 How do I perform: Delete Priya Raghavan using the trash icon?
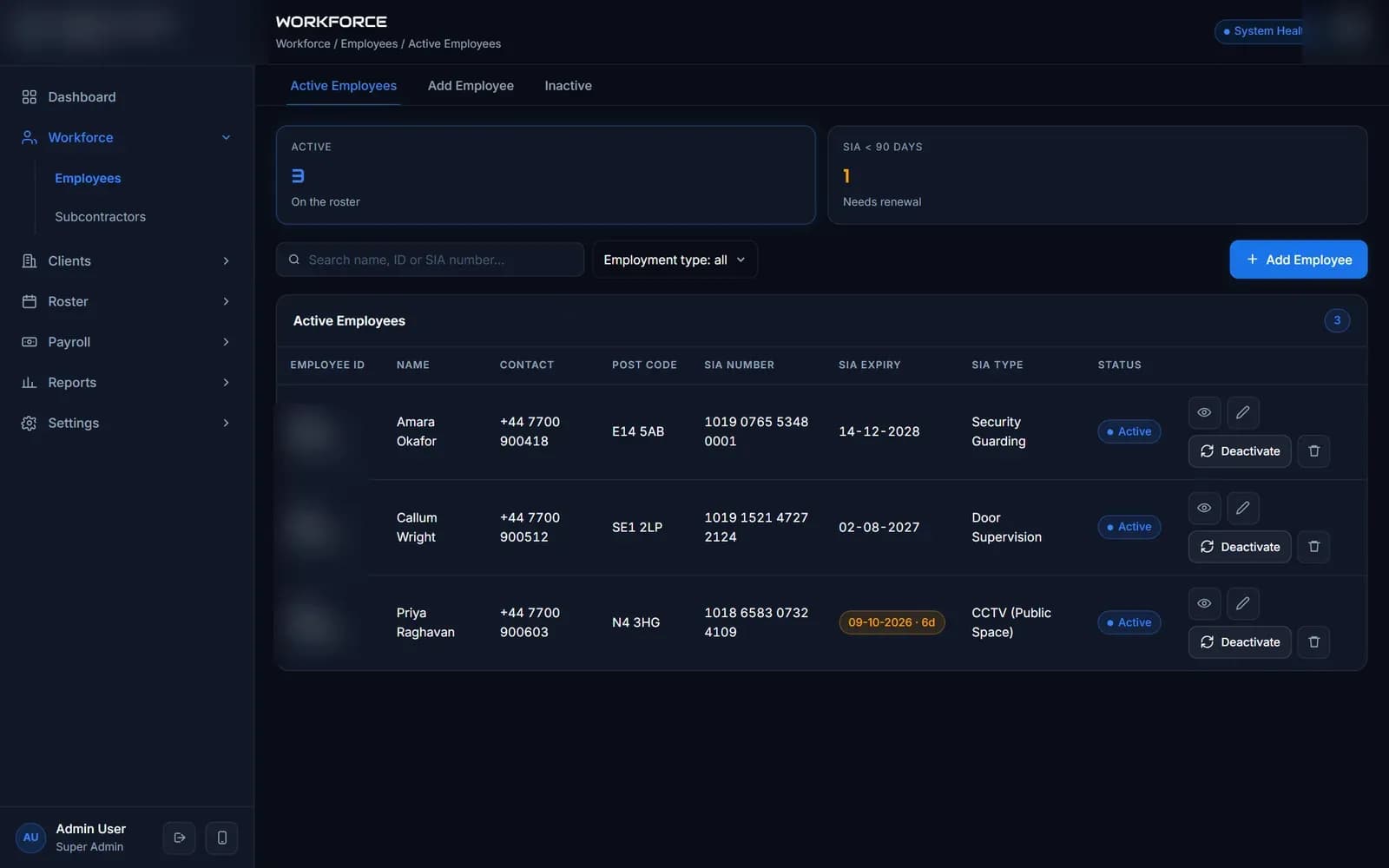1313,642
